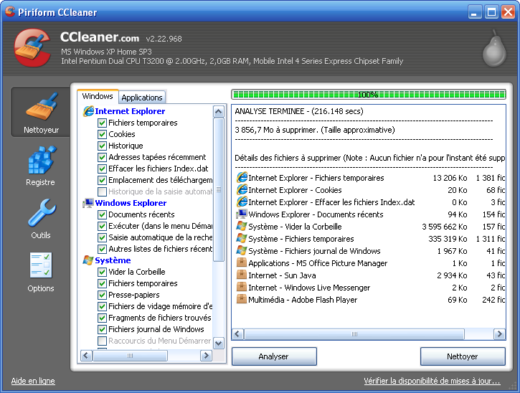Click icon of Adobe Flash Player result
Viewport: 520px width, 393px height.
[242, 299]
